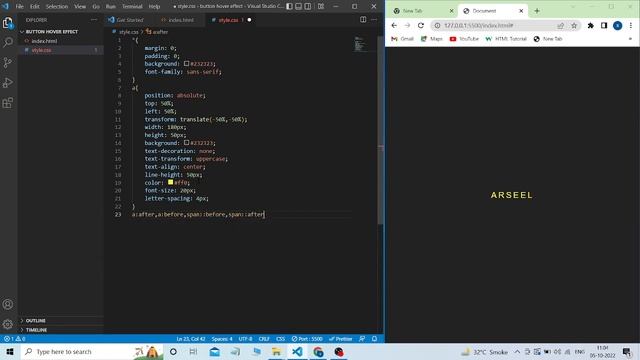Open Chrome Extensions puzzle icon
This screenshot has width=640, height=360.
pos(591,25)
